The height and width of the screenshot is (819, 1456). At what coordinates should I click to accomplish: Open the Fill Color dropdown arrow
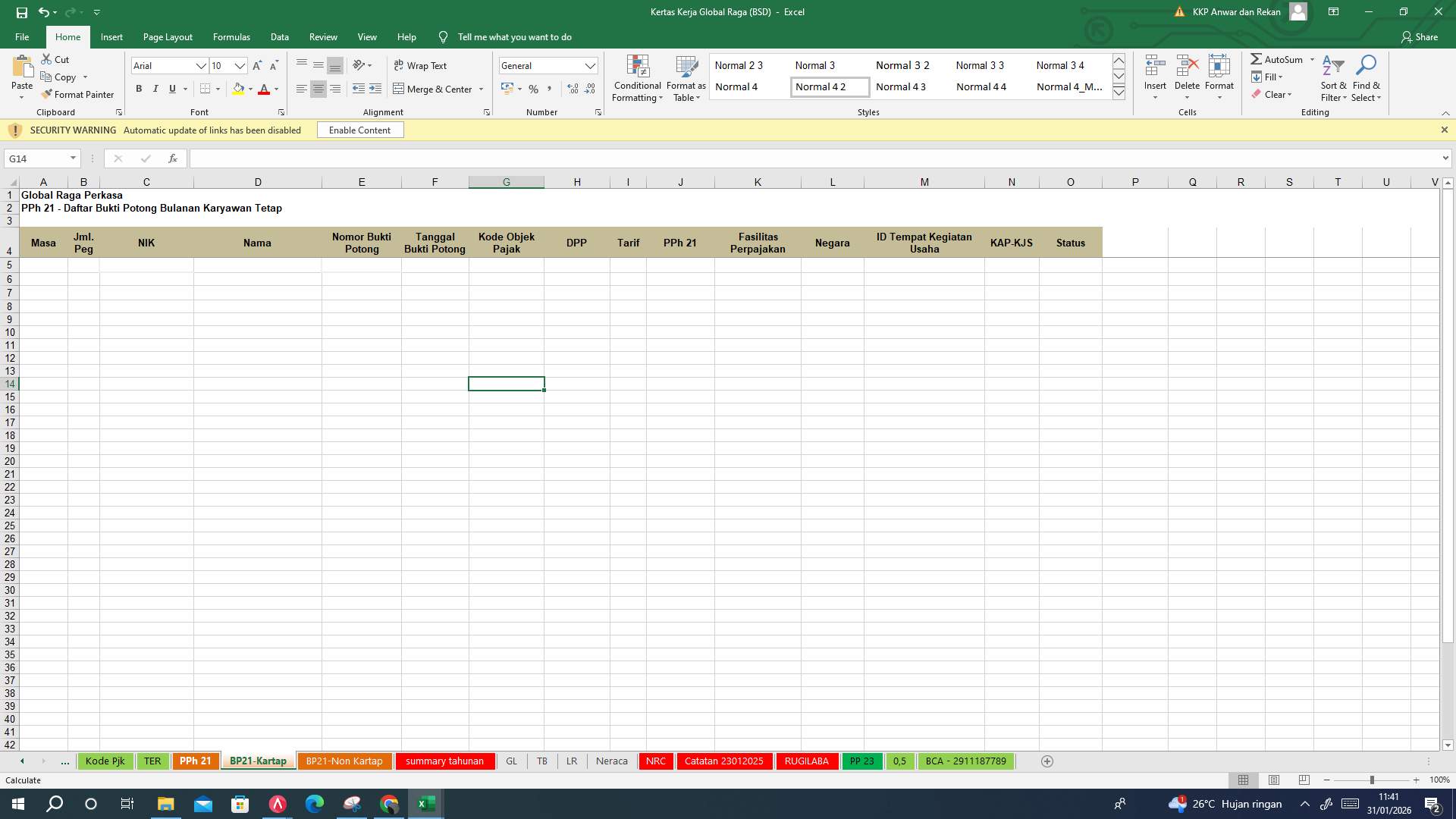249,89
